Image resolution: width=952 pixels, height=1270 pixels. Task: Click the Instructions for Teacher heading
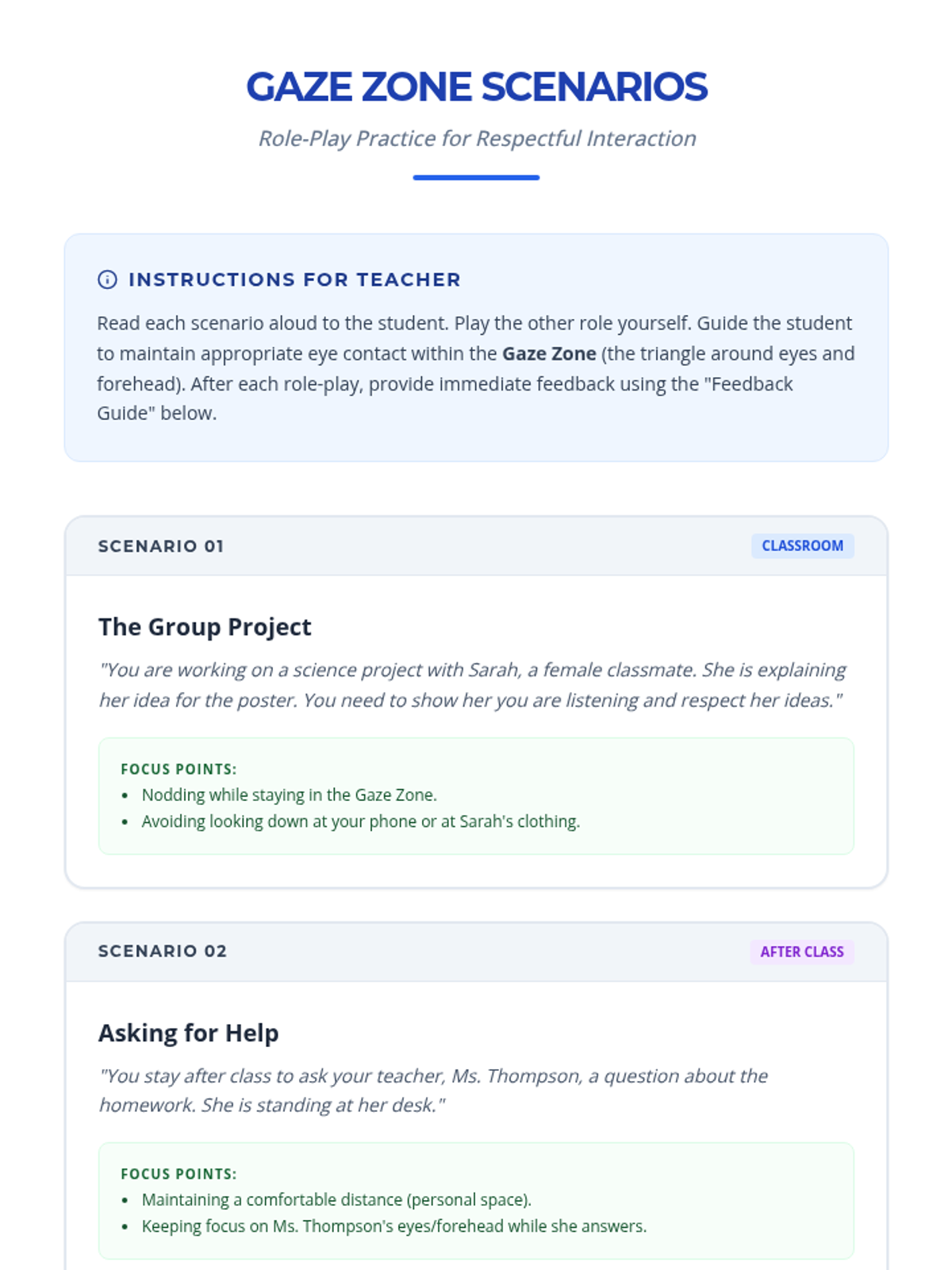click(x=294, y=279)
